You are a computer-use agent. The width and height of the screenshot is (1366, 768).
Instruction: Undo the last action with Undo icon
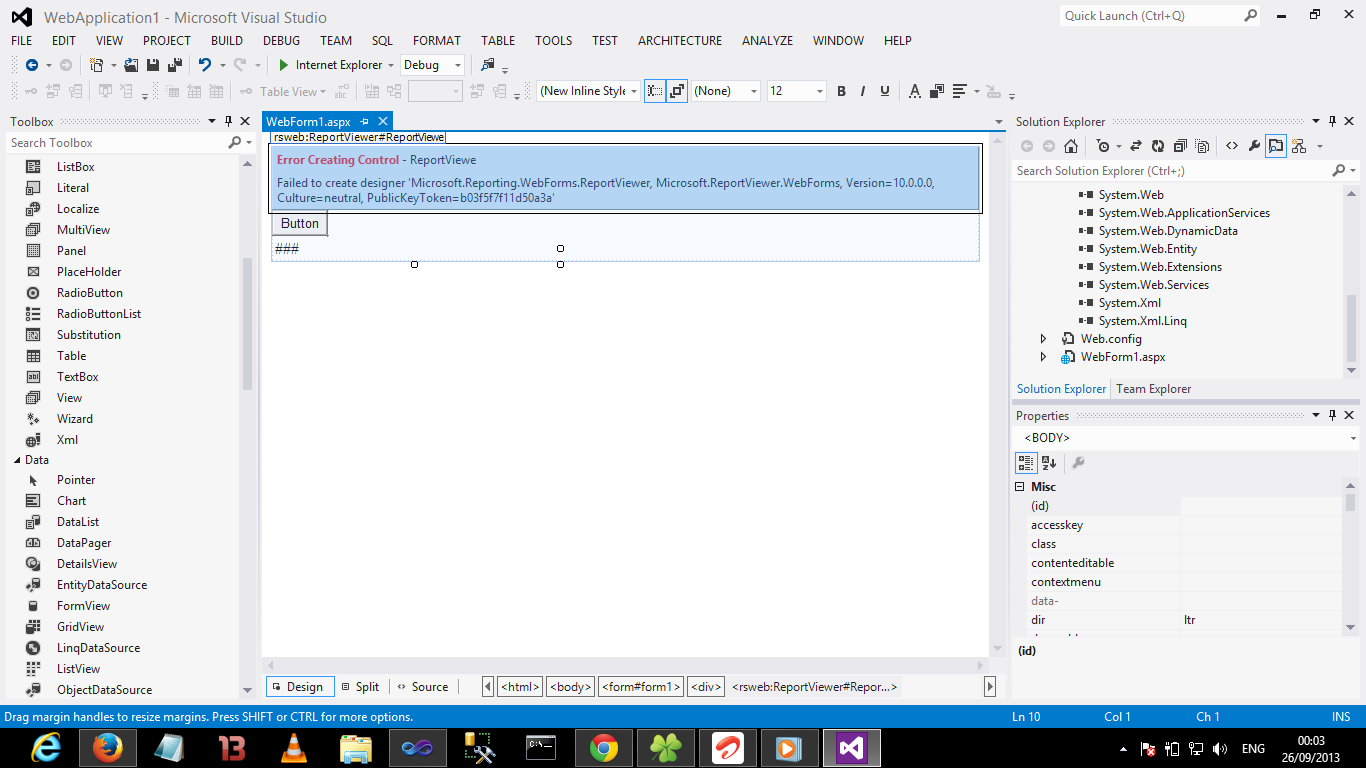coord(204,65)
